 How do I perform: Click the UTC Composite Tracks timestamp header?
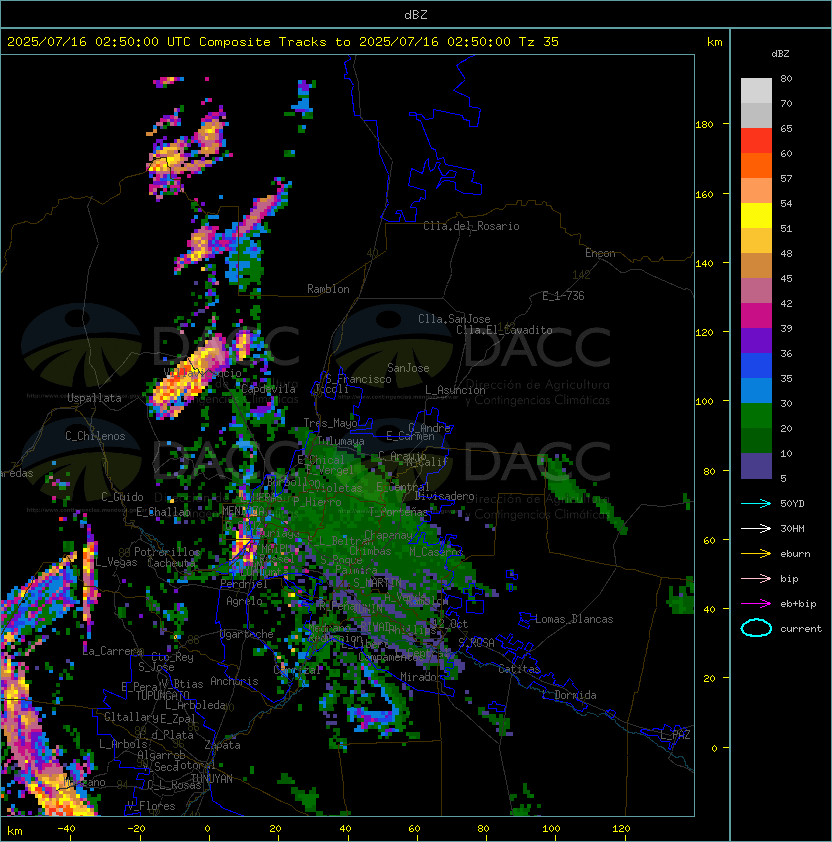coord(283,42)
